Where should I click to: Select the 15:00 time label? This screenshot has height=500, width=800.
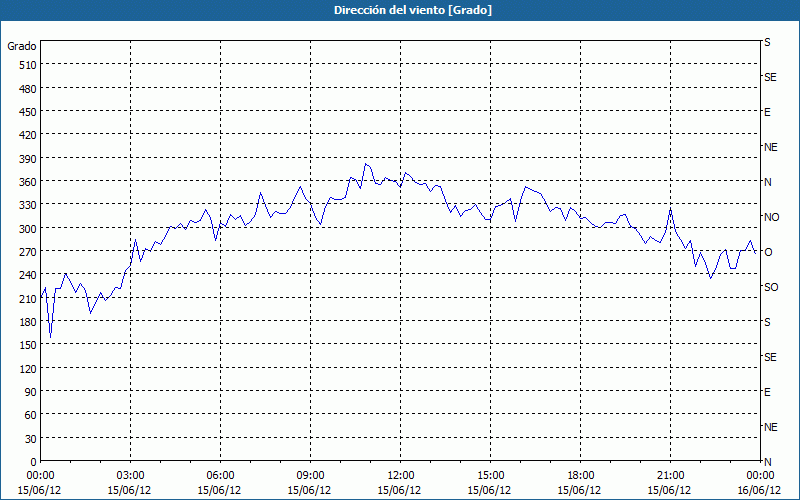490,476
